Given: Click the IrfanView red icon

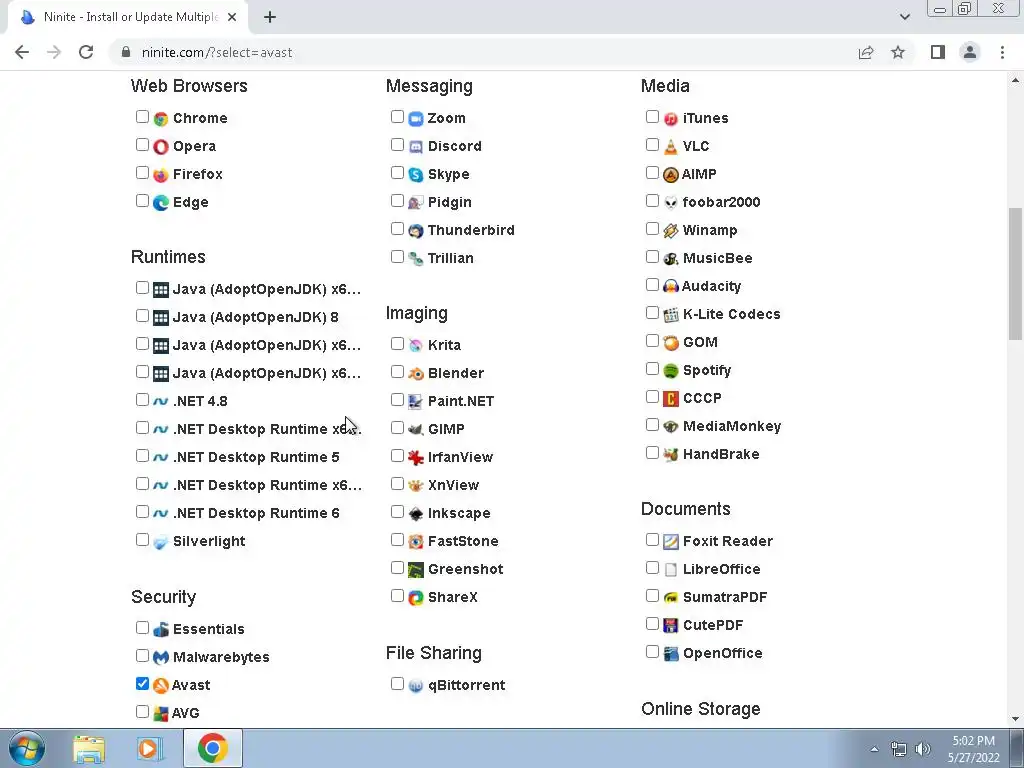Looking at the screenshot, I should tap(416, 458).
